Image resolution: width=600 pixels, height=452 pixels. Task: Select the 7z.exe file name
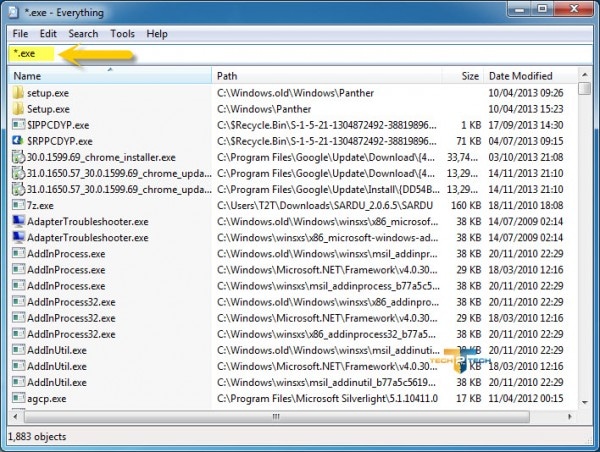40,206
